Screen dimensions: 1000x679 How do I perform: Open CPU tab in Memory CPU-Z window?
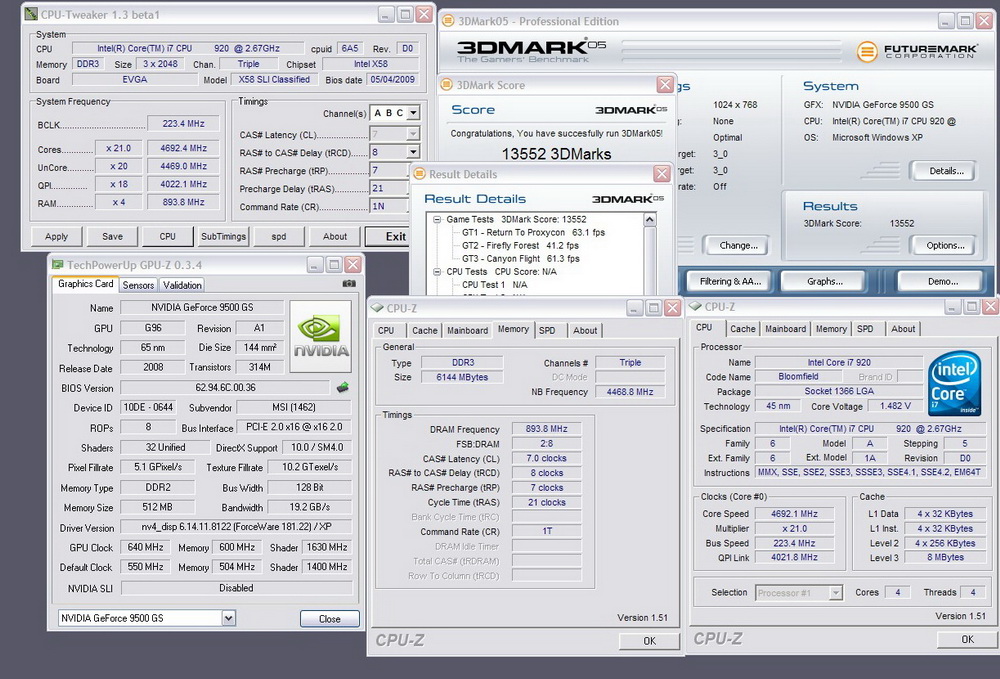(x=386, y=330)
